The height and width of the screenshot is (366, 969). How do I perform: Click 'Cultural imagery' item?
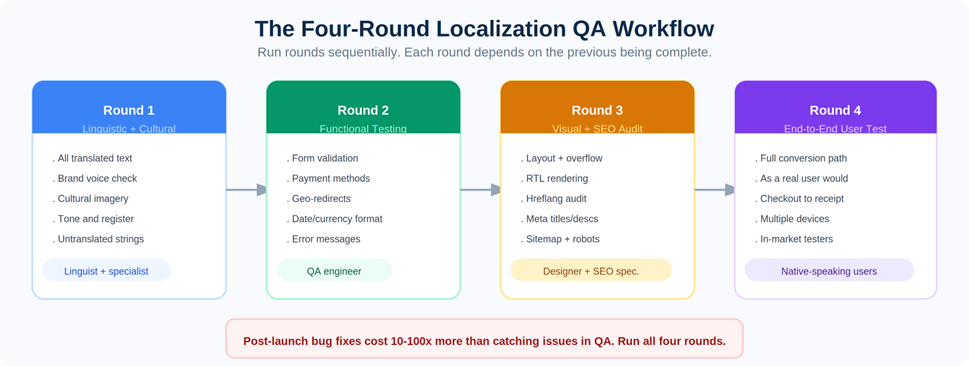tap(90, 198)
